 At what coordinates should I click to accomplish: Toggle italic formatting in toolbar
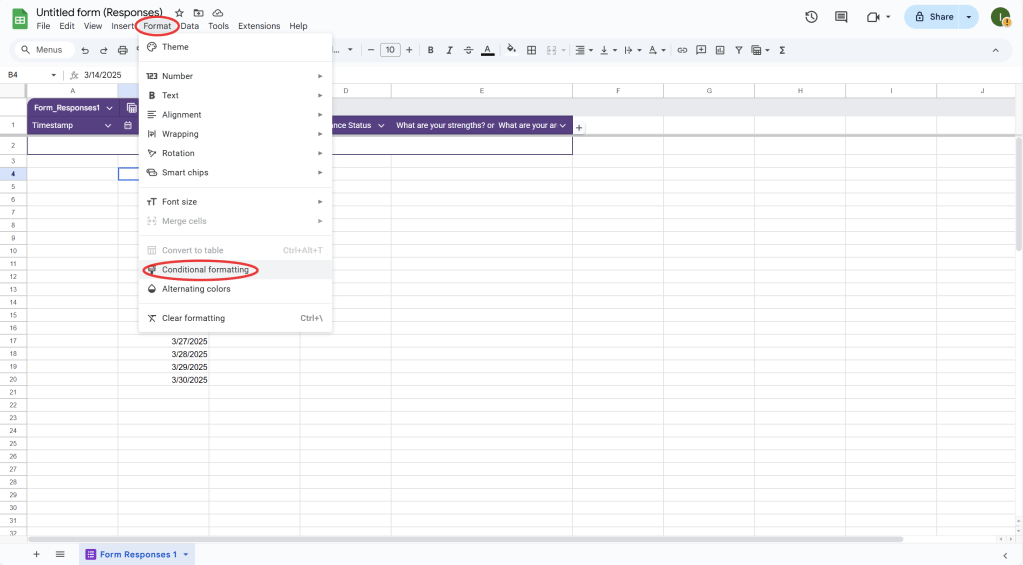(449, 50)
